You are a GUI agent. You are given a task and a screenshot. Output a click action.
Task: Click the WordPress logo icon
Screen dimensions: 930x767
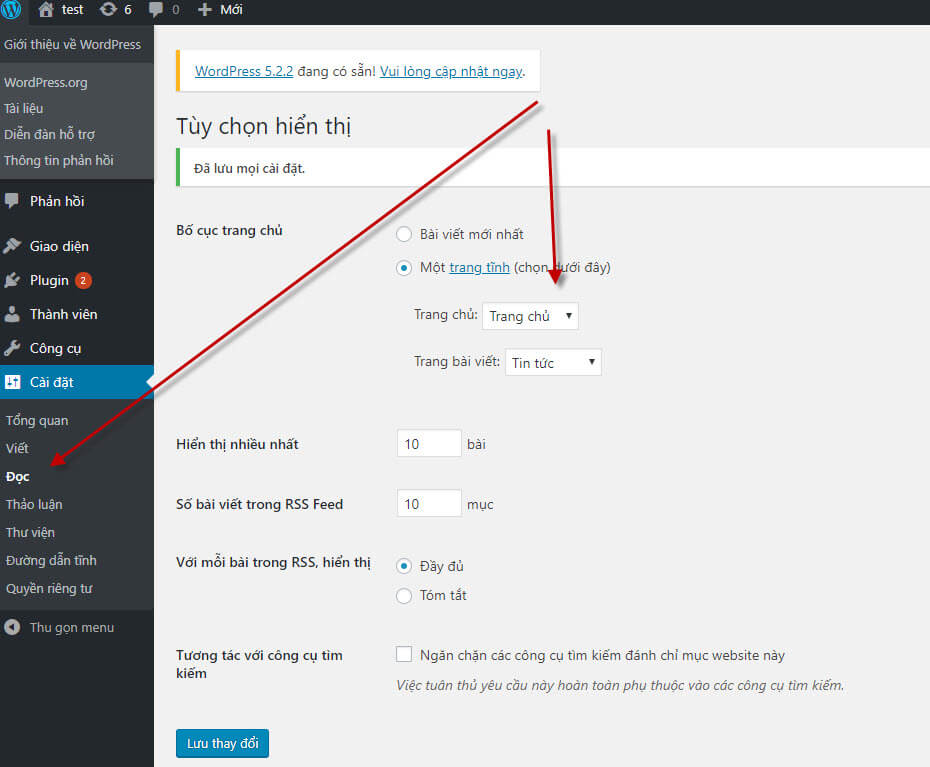tap(12, 10)
